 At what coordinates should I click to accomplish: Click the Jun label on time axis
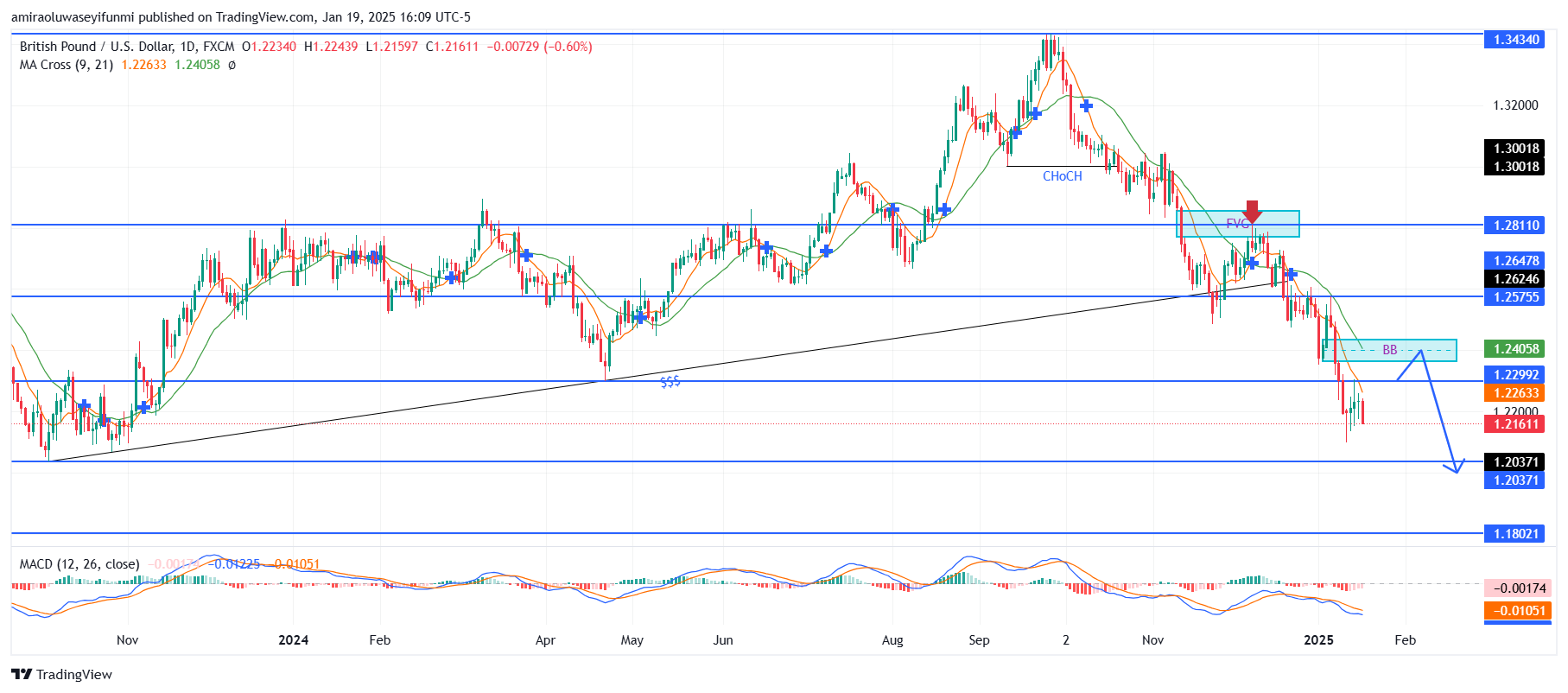click(723, 640)
